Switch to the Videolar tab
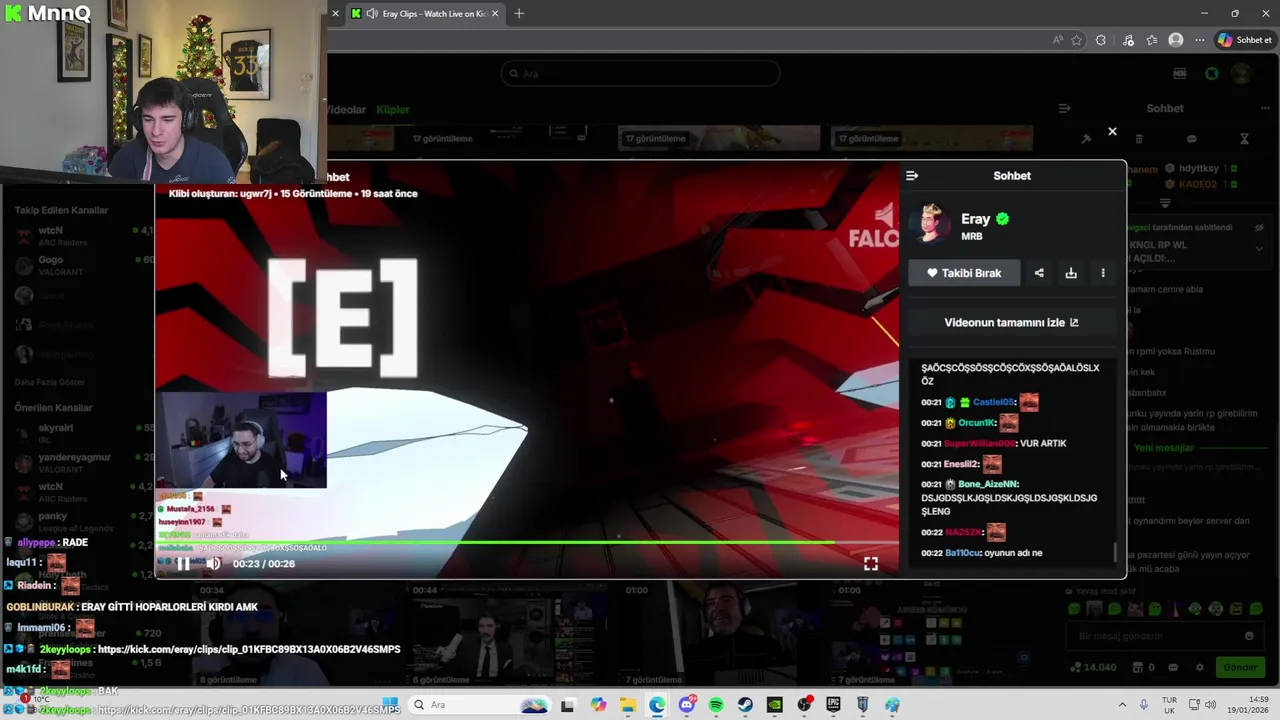Screen dimensions: 1280x720 (x=346, y=110)
